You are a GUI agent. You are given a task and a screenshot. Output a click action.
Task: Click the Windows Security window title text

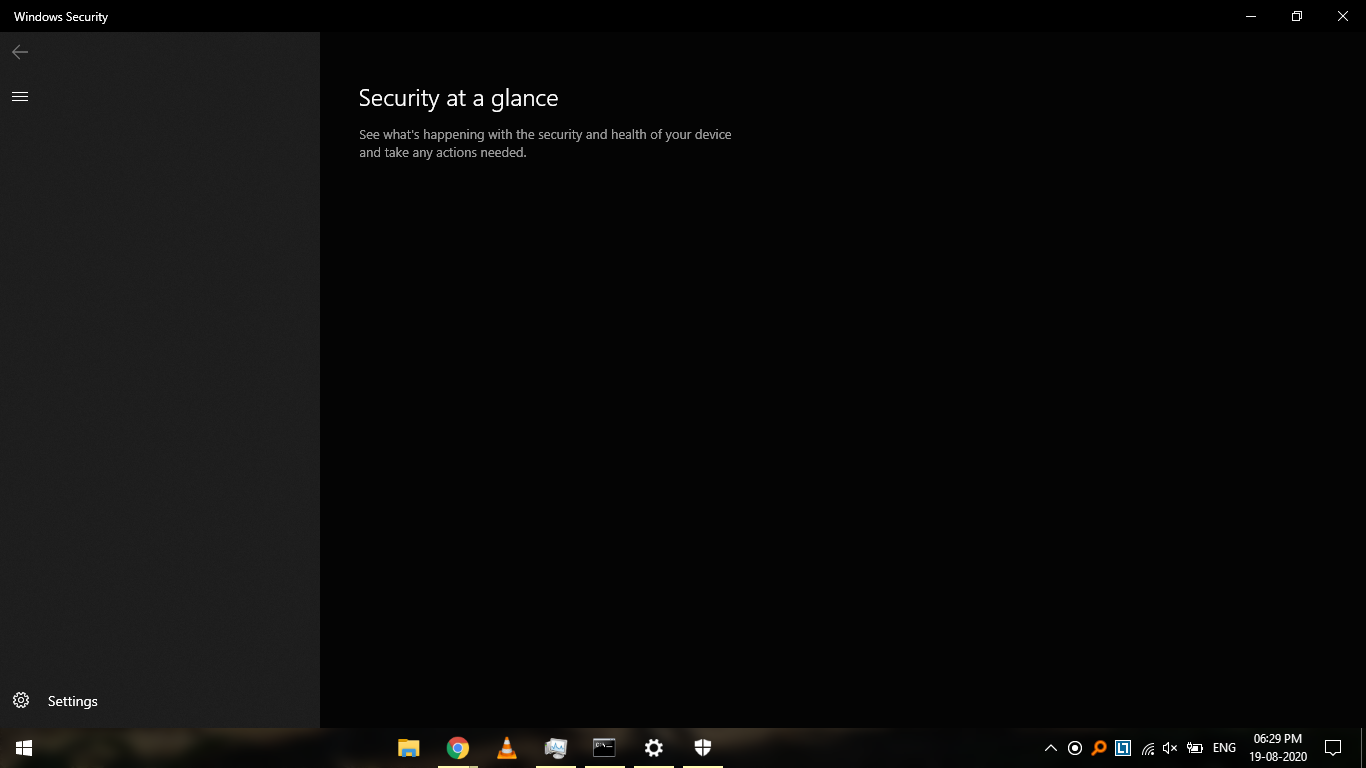pos(61,17)
